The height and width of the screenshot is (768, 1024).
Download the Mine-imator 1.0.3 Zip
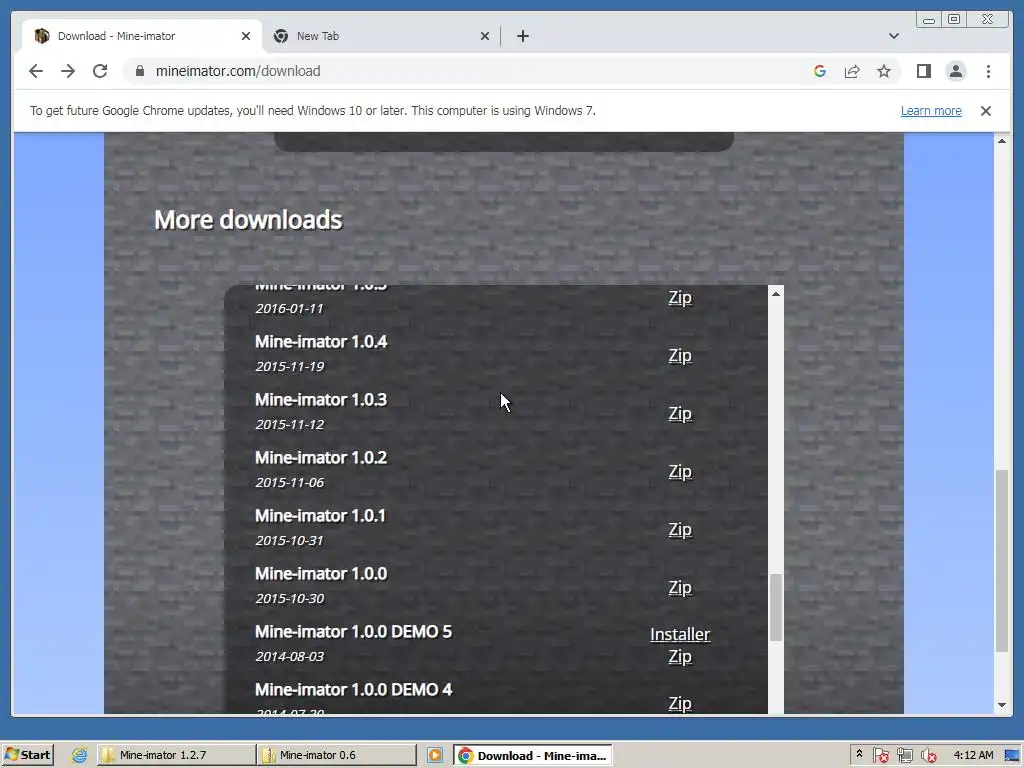(x=680, y=413)
